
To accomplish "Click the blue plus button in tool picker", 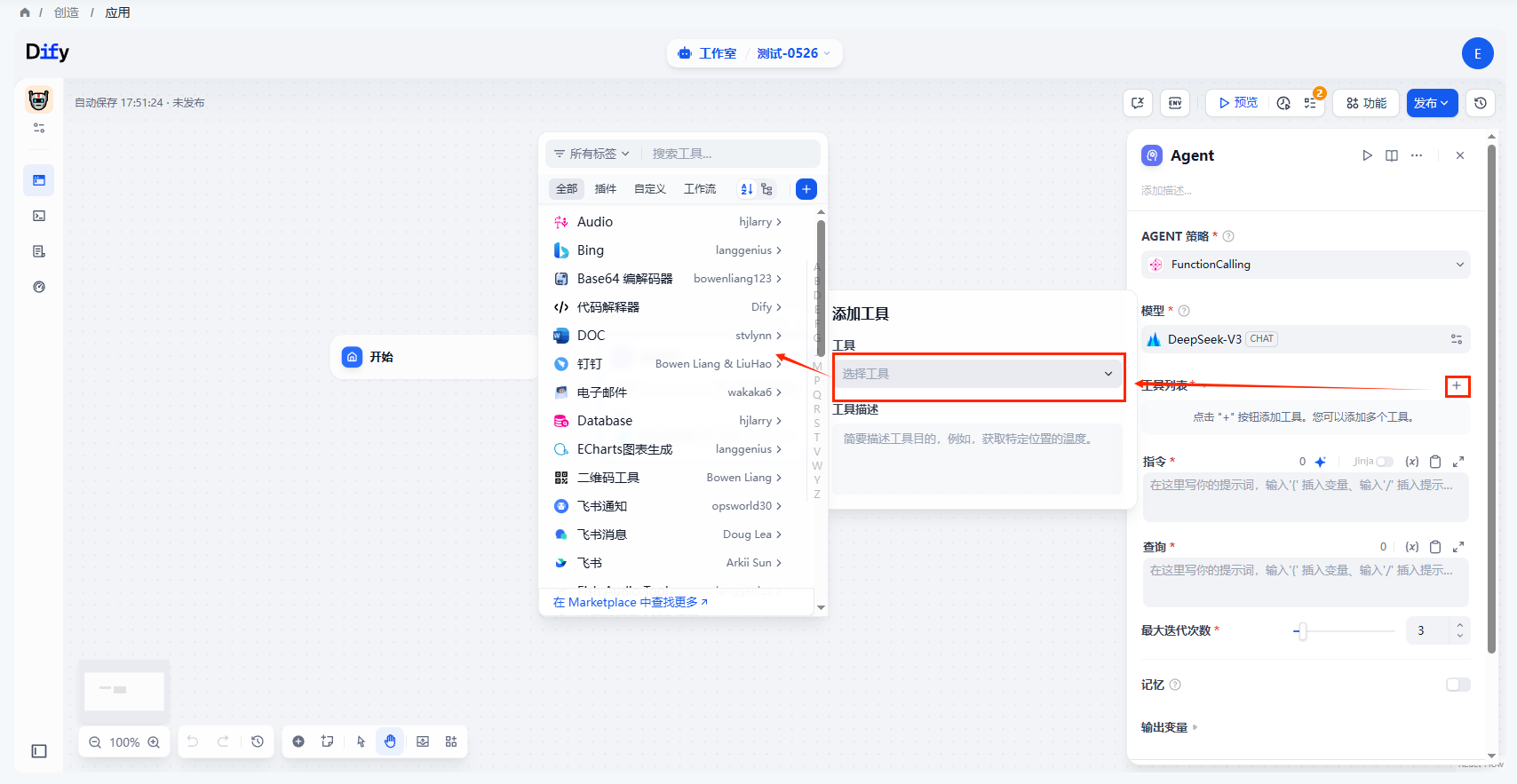I will coord(806,189).
